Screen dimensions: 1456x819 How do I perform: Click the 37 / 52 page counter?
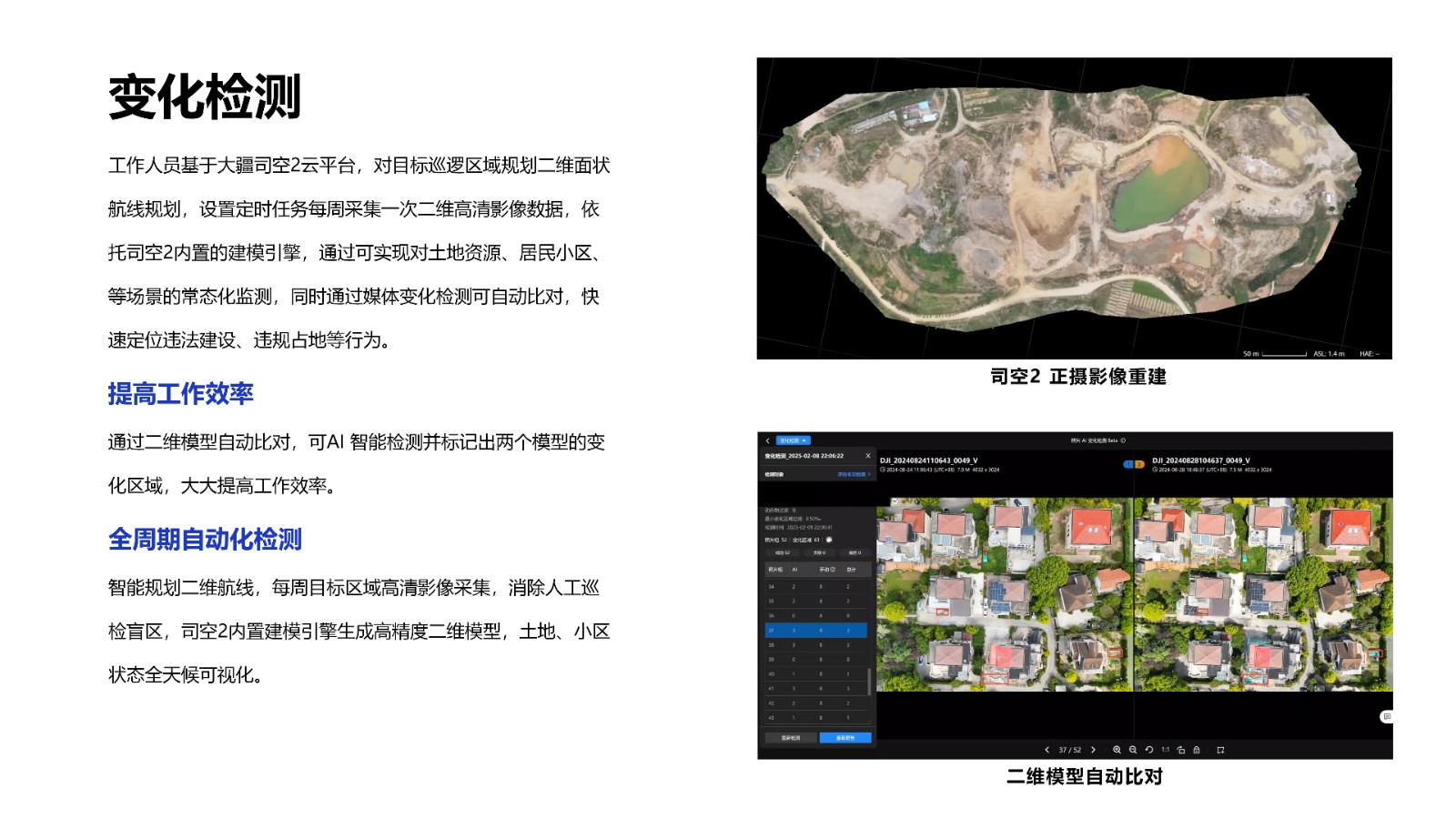pos(1070,750)
